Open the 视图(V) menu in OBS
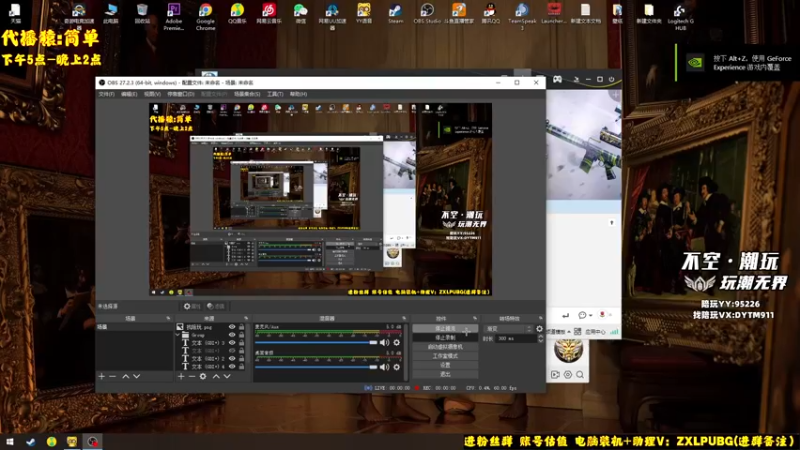The image size is (800, 450). pyautogui.click(x=152, y=94)
